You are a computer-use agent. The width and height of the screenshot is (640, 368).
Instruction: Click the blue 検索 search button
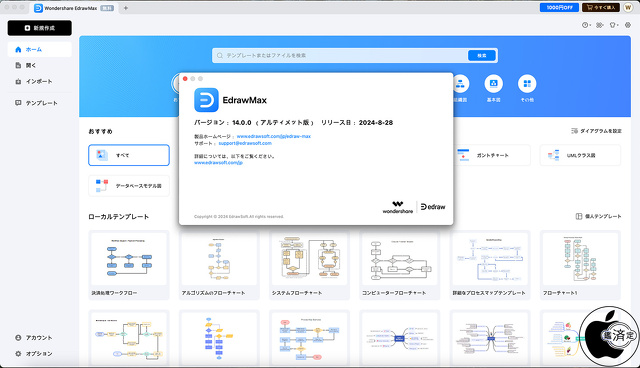tap(482, 55)
